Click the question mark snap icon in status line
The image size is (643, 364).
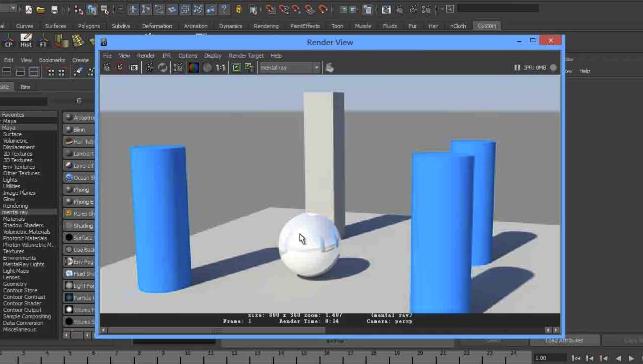pos(224,9)
